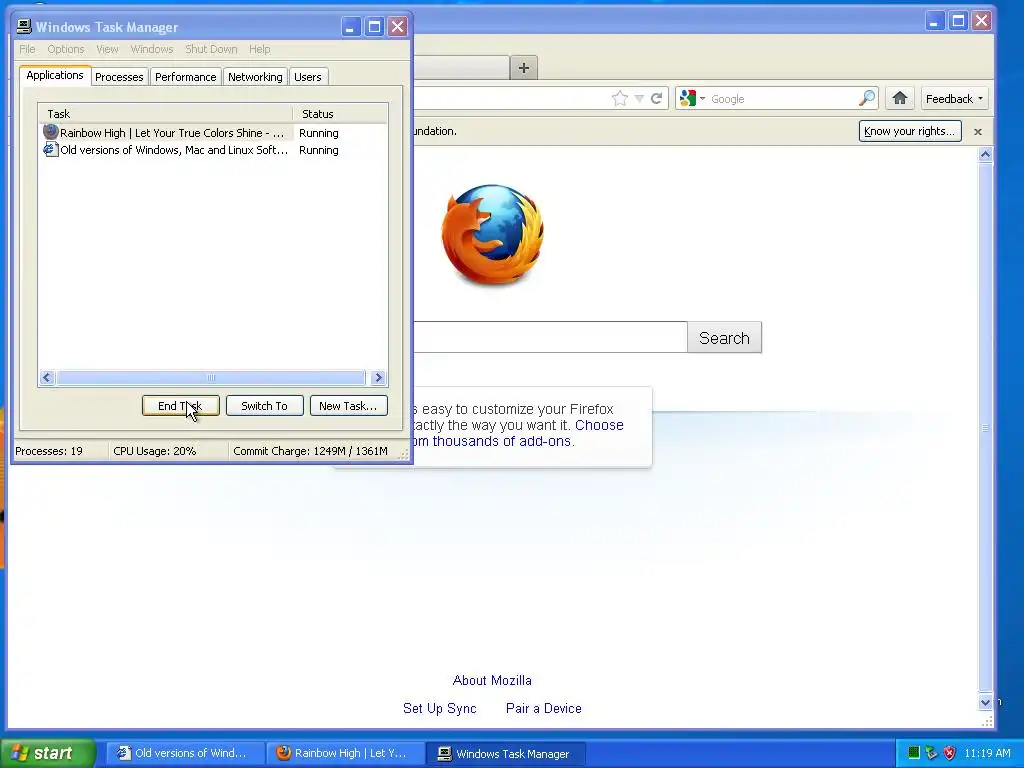
Task: Open the File menu in Task Manager
Action: [27, 49]
